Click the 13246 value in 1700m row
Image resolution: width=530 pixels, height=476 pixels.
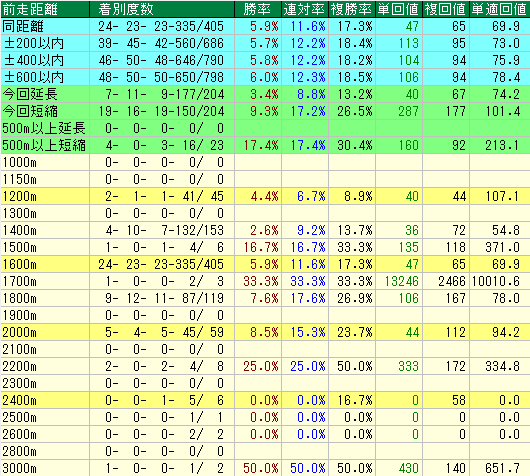[402, 281]
